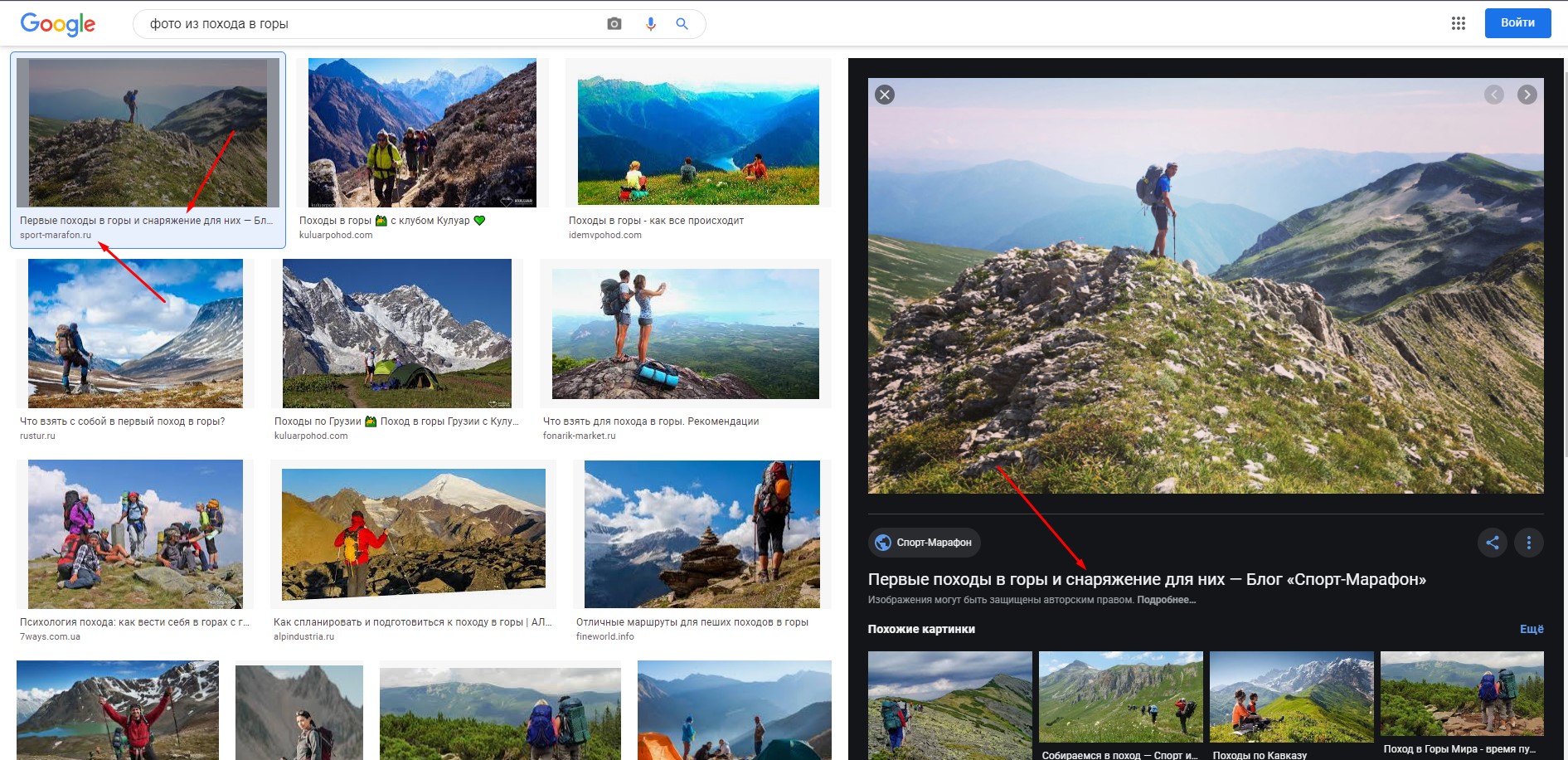Screen dimensions: 1568x760
Task: Open the Google apps grid
Action: [1459, 23]
